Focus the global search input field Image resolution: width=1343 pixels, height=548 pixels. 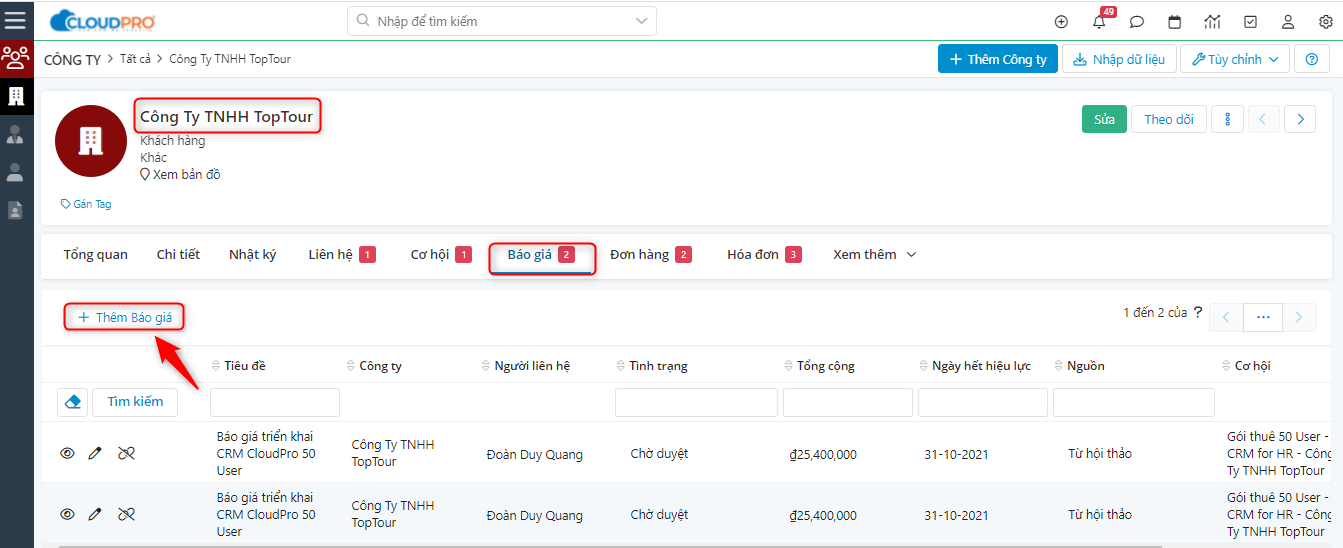coord(502,21)
